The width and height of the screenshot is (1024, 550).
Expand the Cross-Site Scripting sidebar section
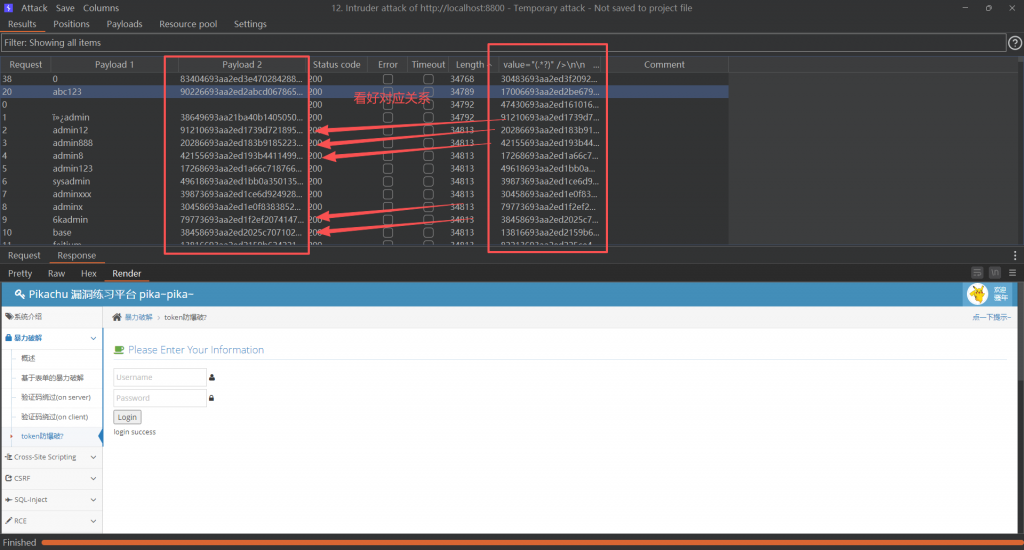tap(51, 457)
